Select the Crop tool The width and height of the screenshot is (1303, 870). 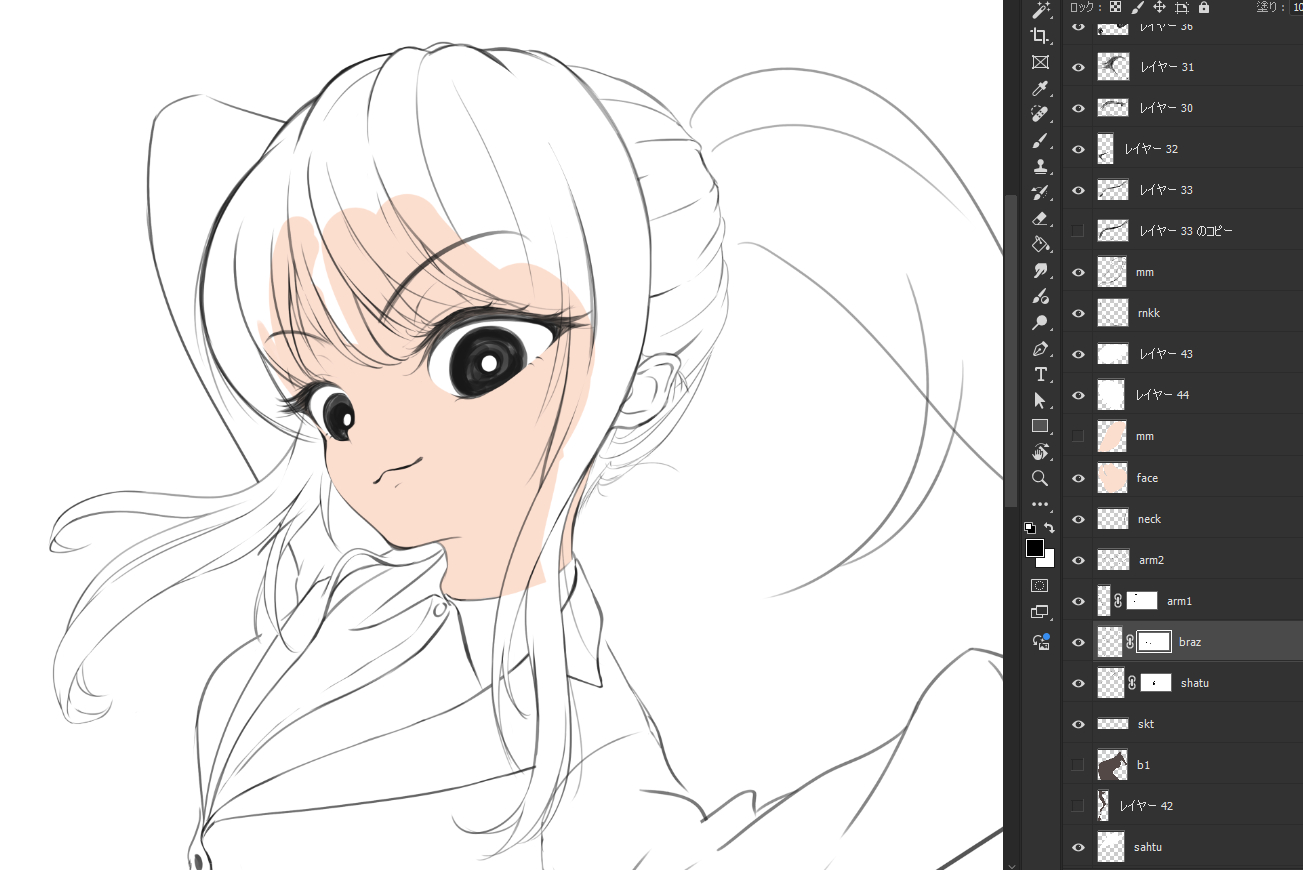click(x=1040, y=36)
